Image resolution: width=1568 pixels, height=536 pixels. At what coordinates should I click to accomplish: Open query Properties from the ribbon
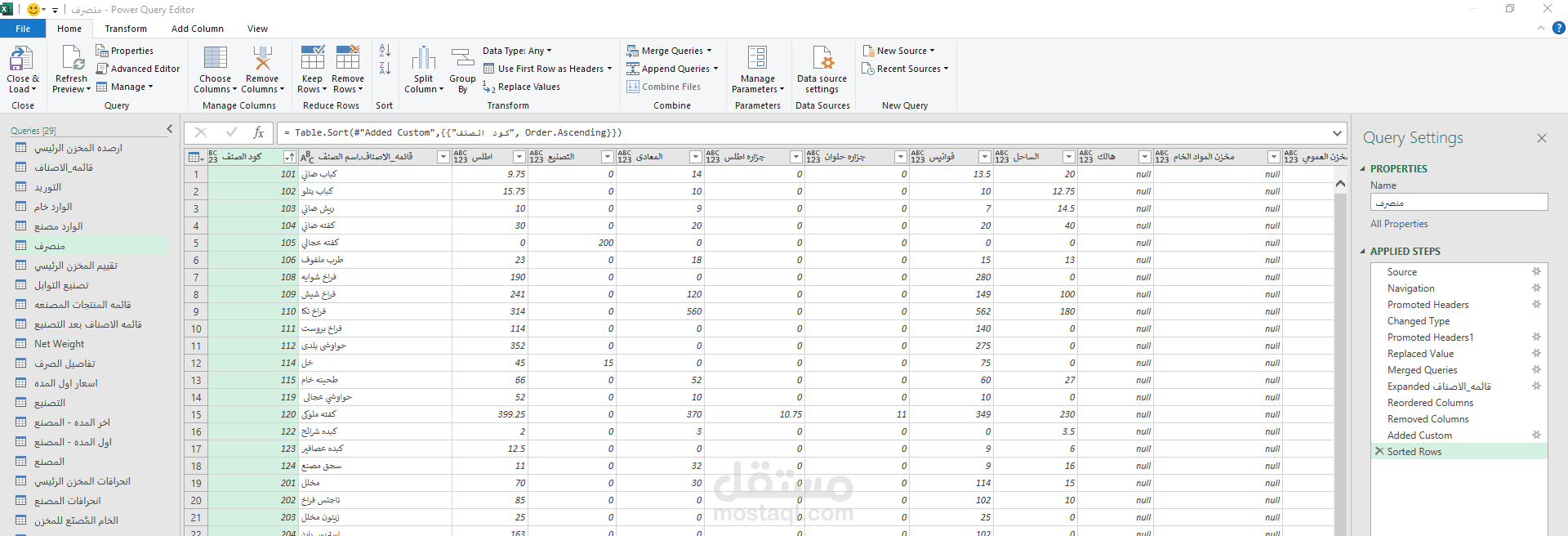tap(125, 51)
